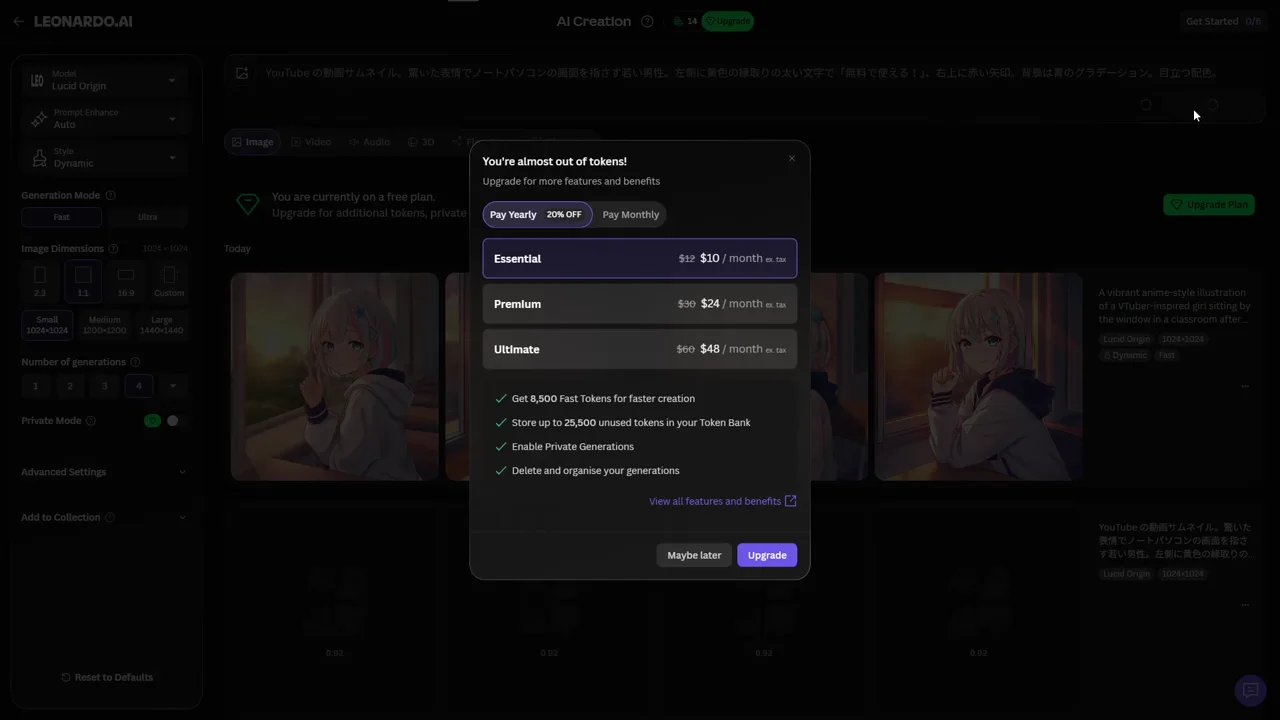
Task: Click the Generation Mode info icon
Action: coord(110,196)
